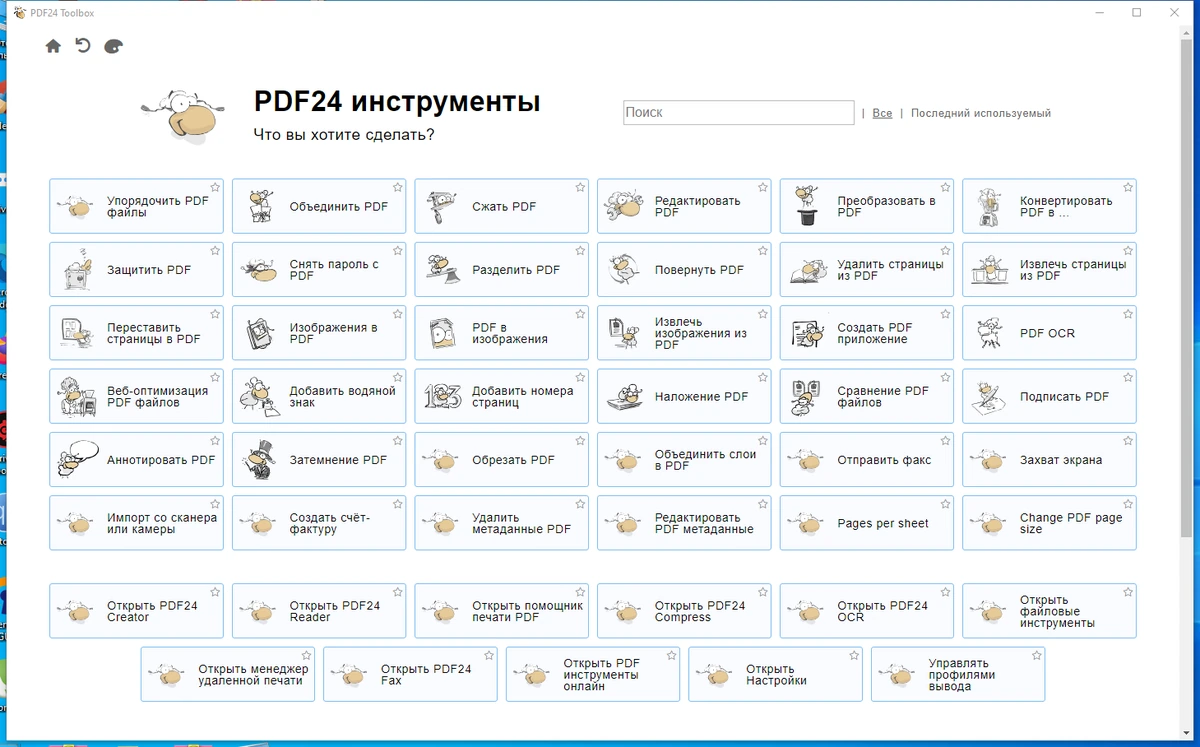Screen dimensions: 1200x747
Task: Click the Создать PDF приложение icon
Action: pos(806,333)
